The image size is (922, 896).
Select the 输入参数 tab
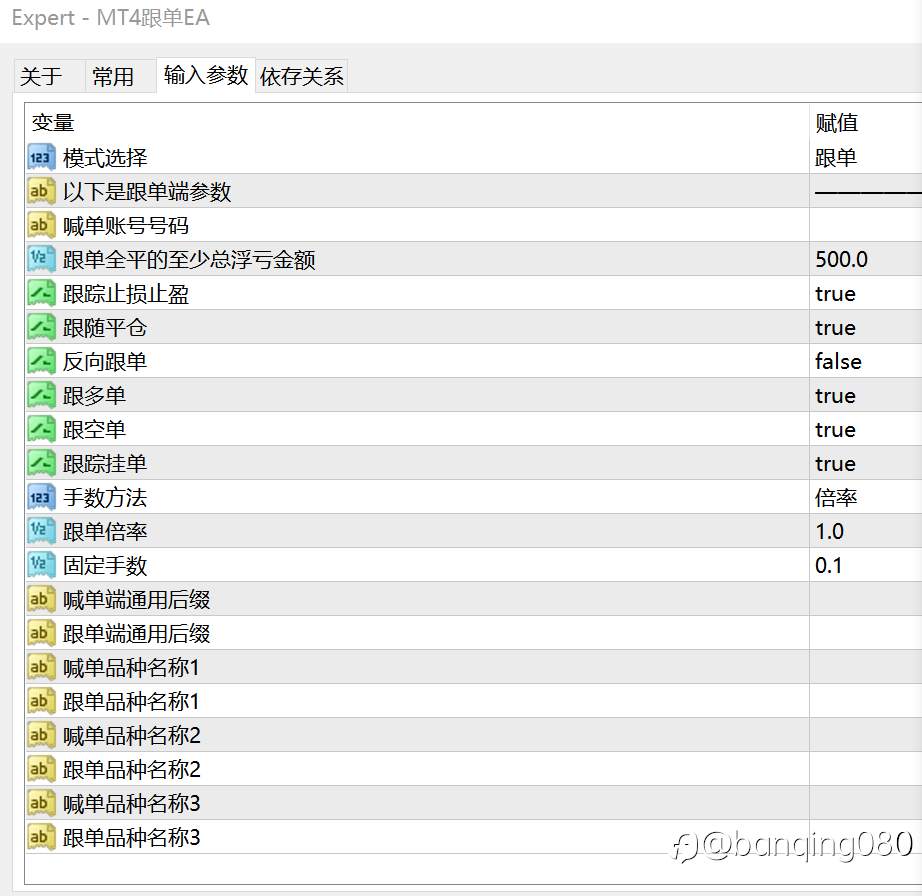click(205, 75)
